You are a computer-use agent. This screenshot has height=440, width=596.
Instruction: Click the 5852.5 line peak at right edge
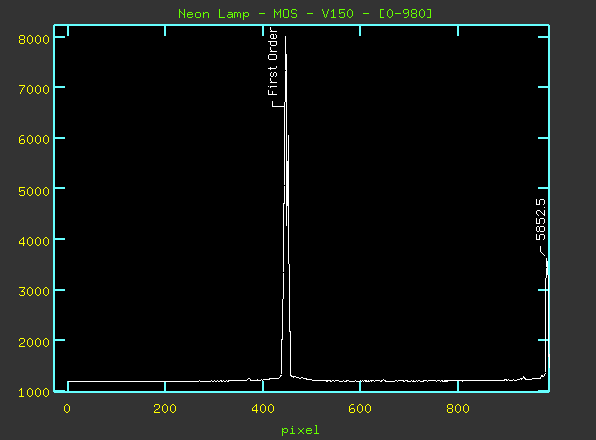pos(547,260)
